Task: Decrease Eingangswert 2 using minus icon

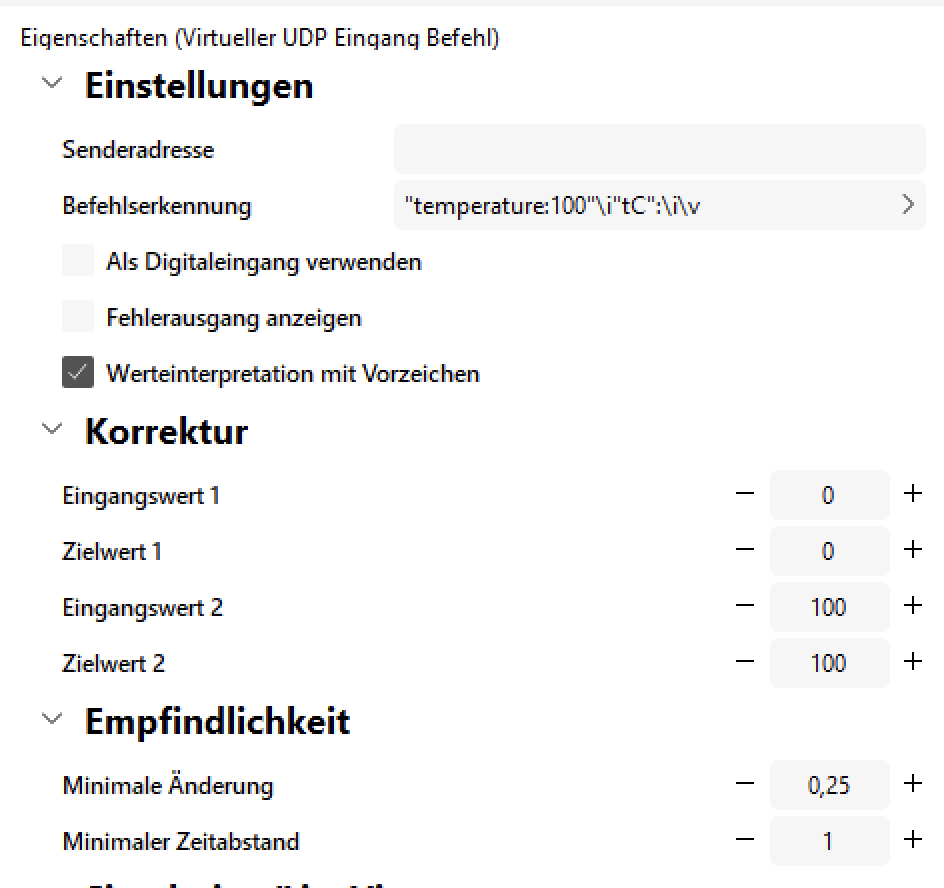Action: (x=745, y=606)
